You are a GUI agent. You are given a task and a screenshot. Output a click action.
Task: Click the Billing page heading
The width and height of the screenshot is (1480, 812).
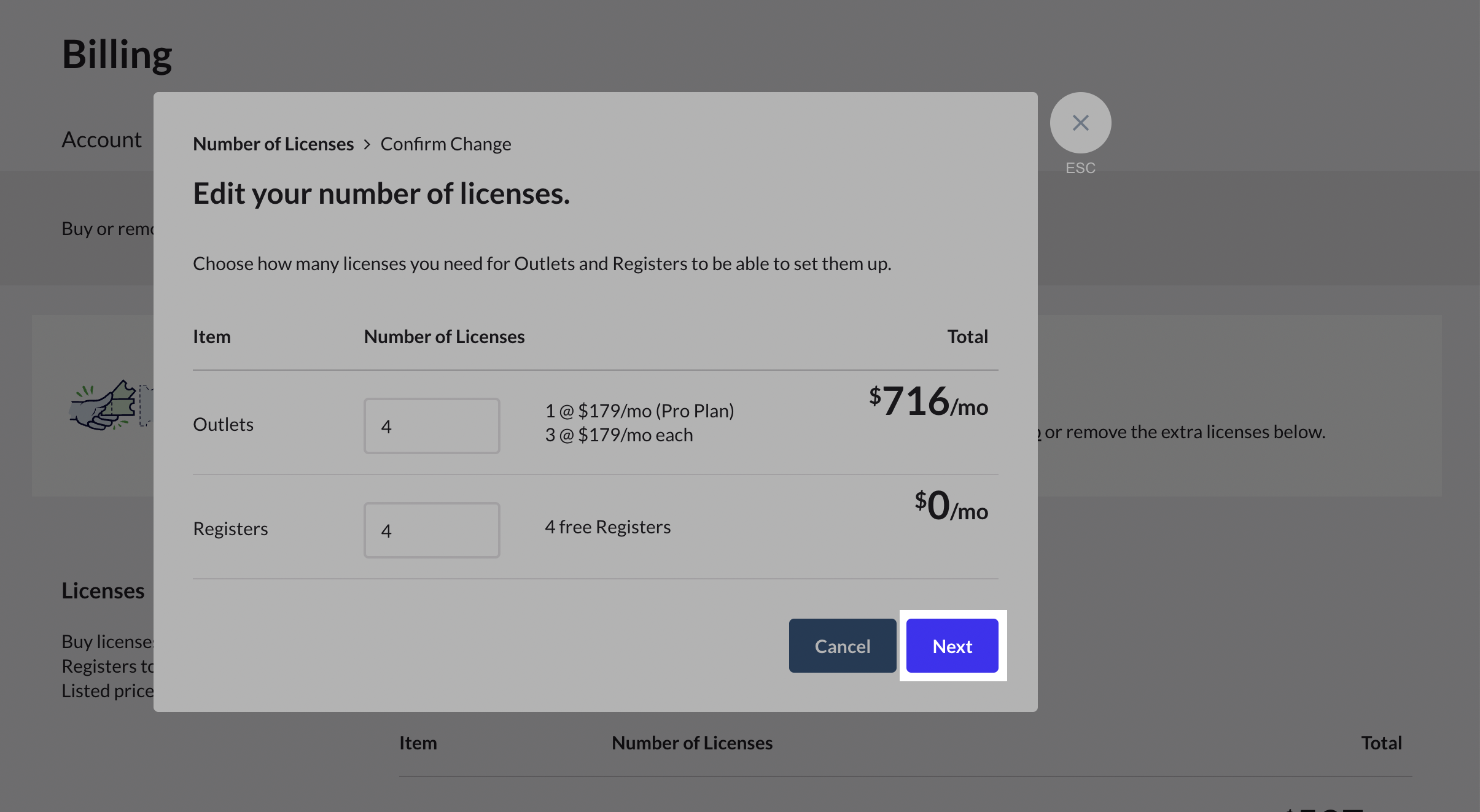tap(117, 55)
